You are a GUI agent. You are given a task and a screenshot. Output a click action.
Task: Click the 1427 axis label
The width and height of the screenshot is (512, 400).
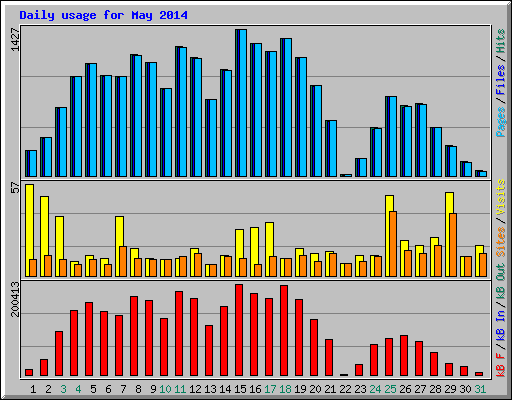click(15, 39)
